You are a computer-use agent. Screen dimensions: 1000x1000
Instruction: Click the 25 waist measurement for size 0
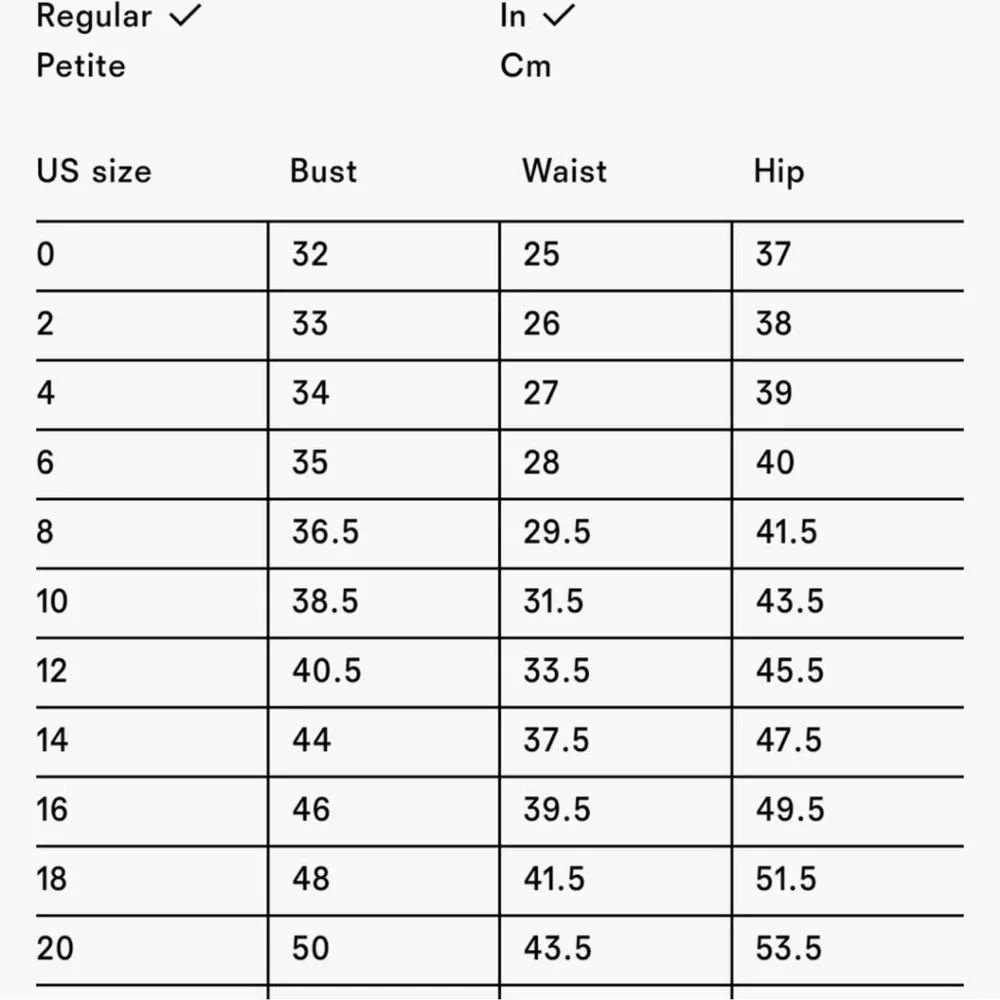(541, 254)
